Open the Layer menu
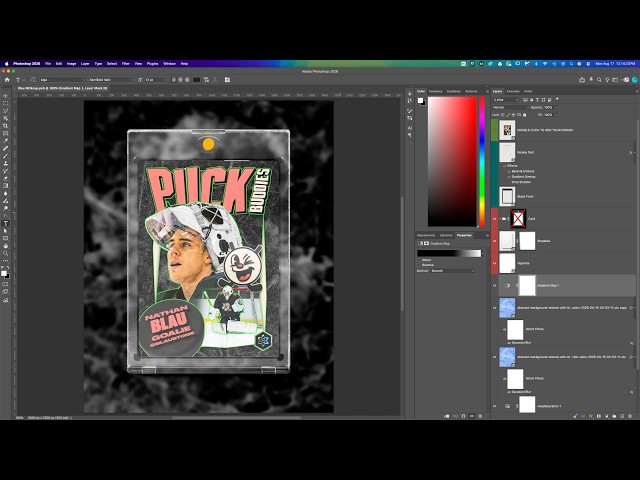 point(85,64)
